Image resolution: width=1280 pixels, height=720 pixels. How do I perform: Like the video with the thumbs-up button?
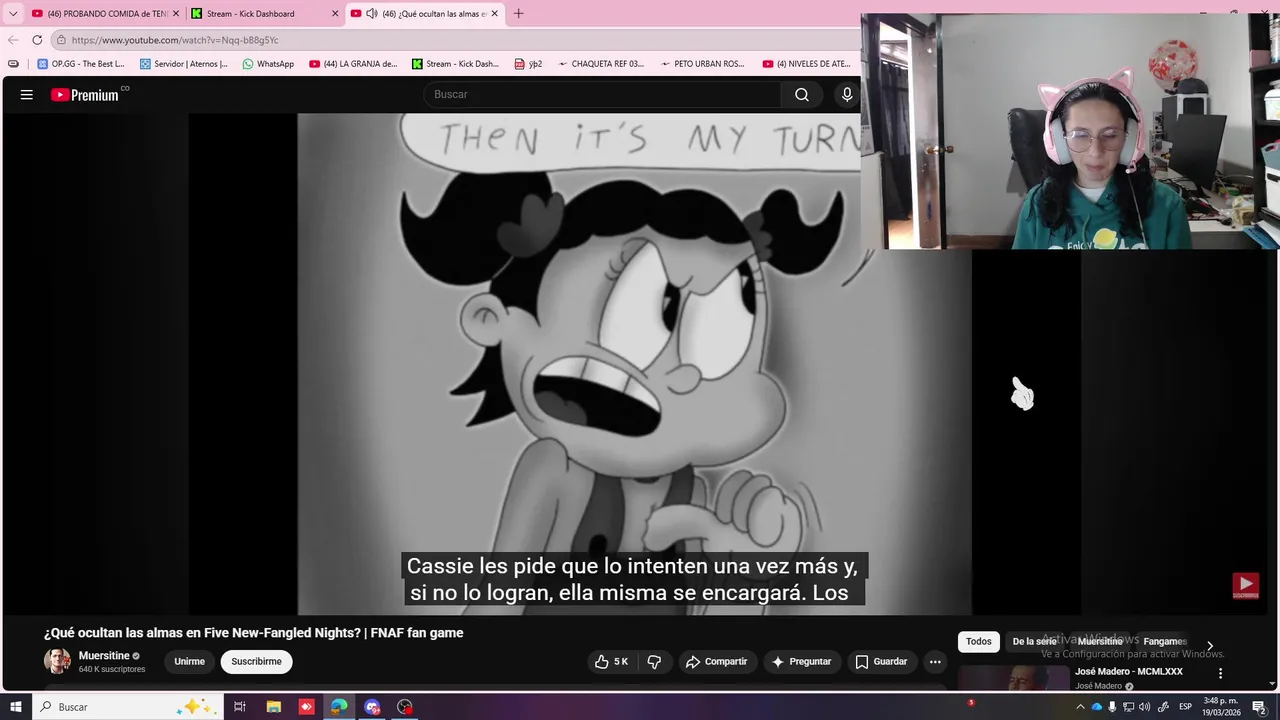(x=611, y=661)
